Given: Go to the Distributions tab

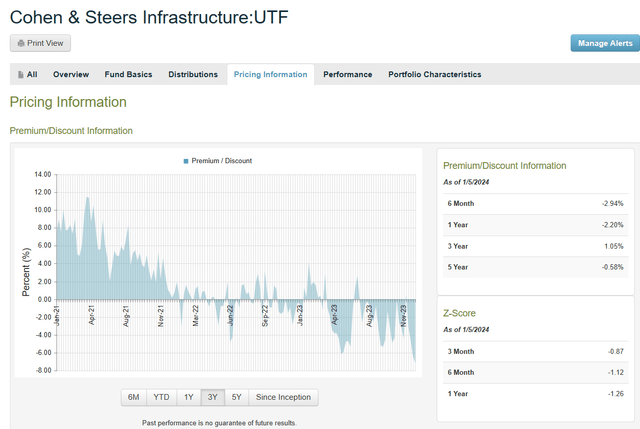Looking at the screenshot, I should [193, 74].
